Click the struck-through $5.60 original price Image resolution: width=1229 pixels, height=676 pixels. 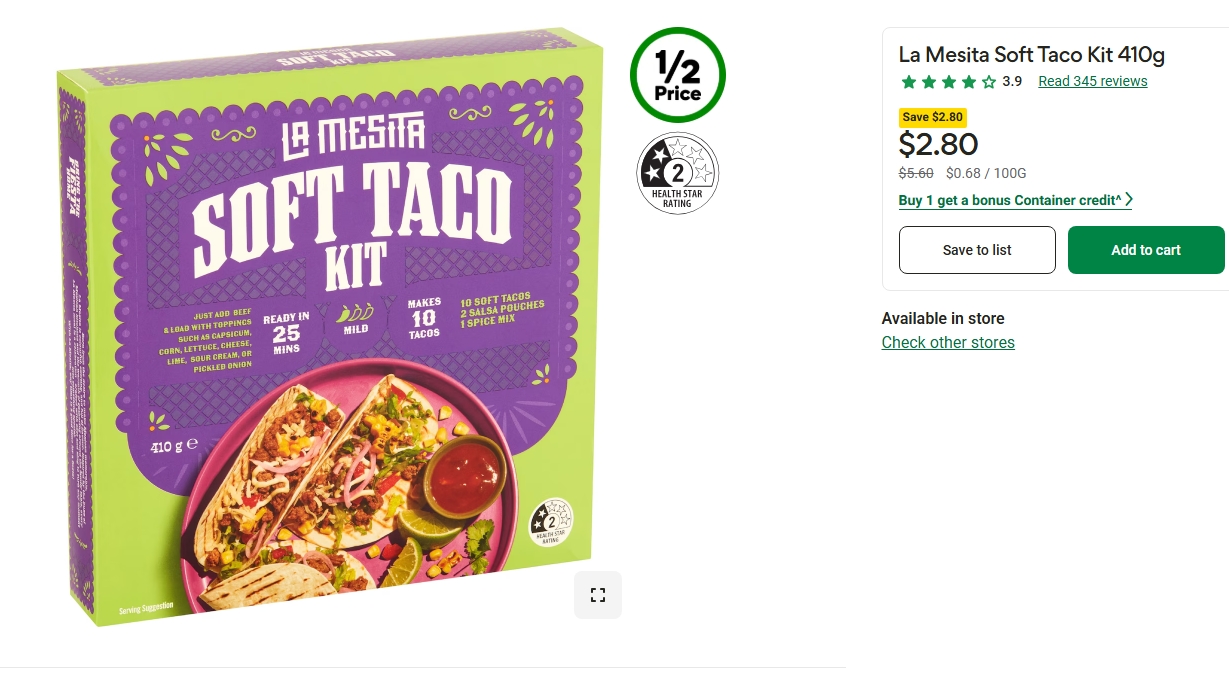pos(916,173)
